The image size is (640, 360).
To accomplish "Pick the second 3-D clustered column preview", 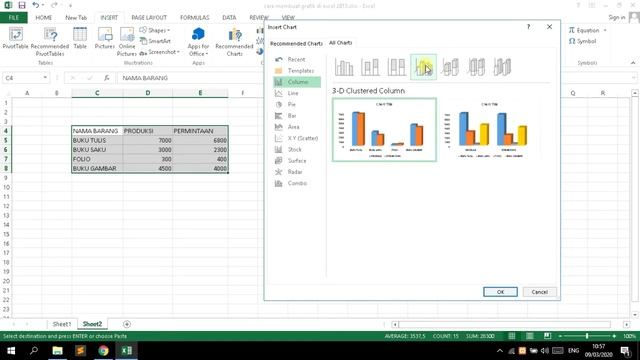I will click(489, 130).
